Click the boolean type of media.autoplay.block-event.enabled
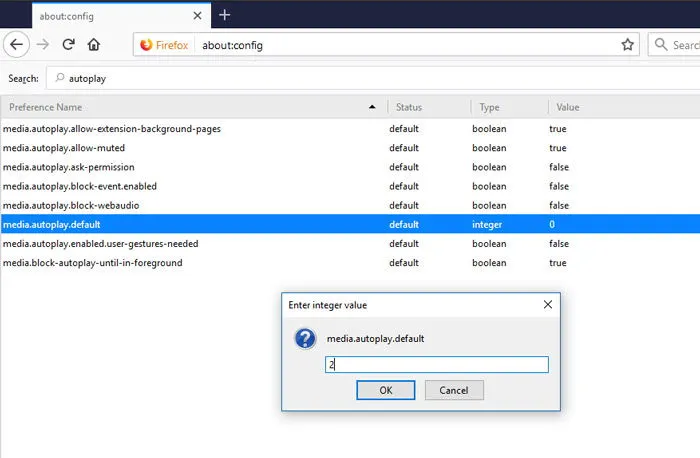Viewport: 700px width, 458px height. pyautogui.click(x=489, y=186)
